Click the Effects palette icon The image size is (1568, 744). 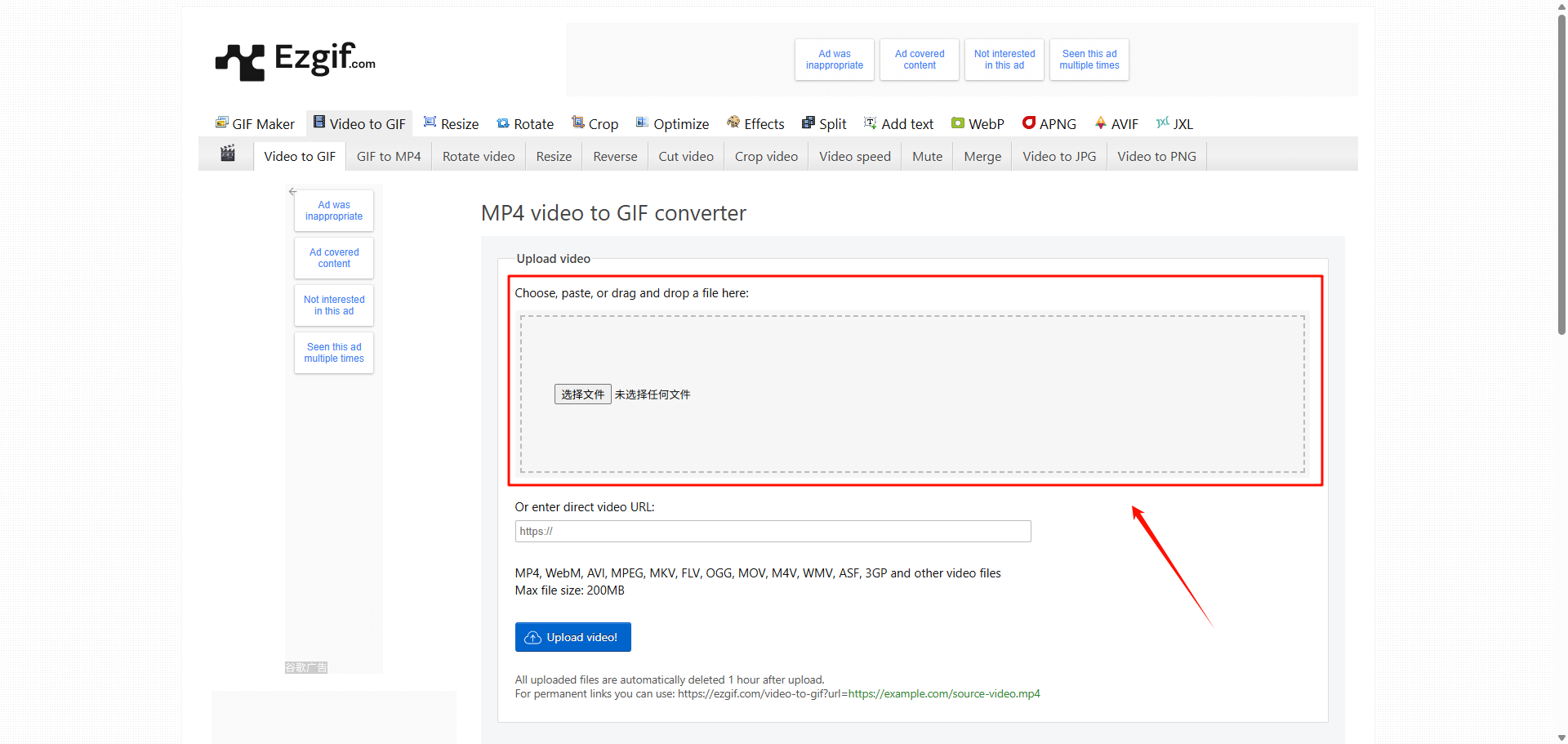(x=733, y=123)
